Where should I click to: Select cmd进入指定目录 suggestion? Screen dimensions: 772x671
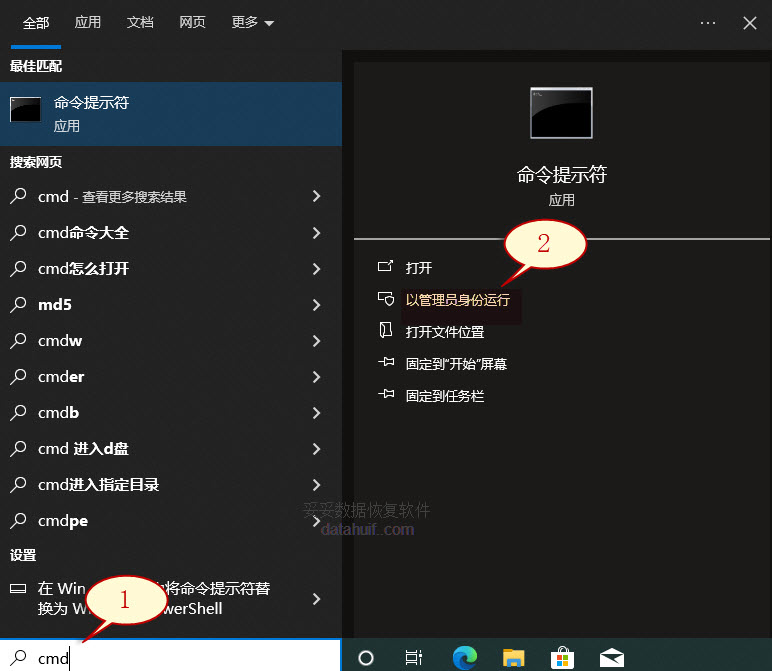coord(171,484)
